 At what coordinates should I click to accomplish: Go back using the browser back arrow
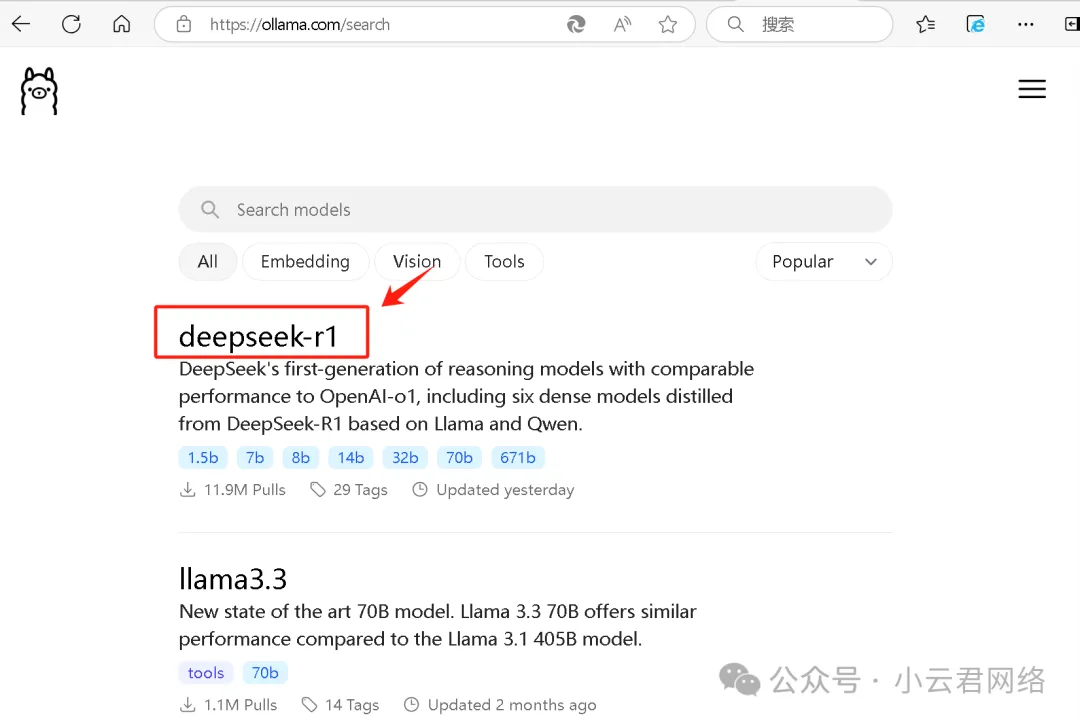click(x=21, y=25)
